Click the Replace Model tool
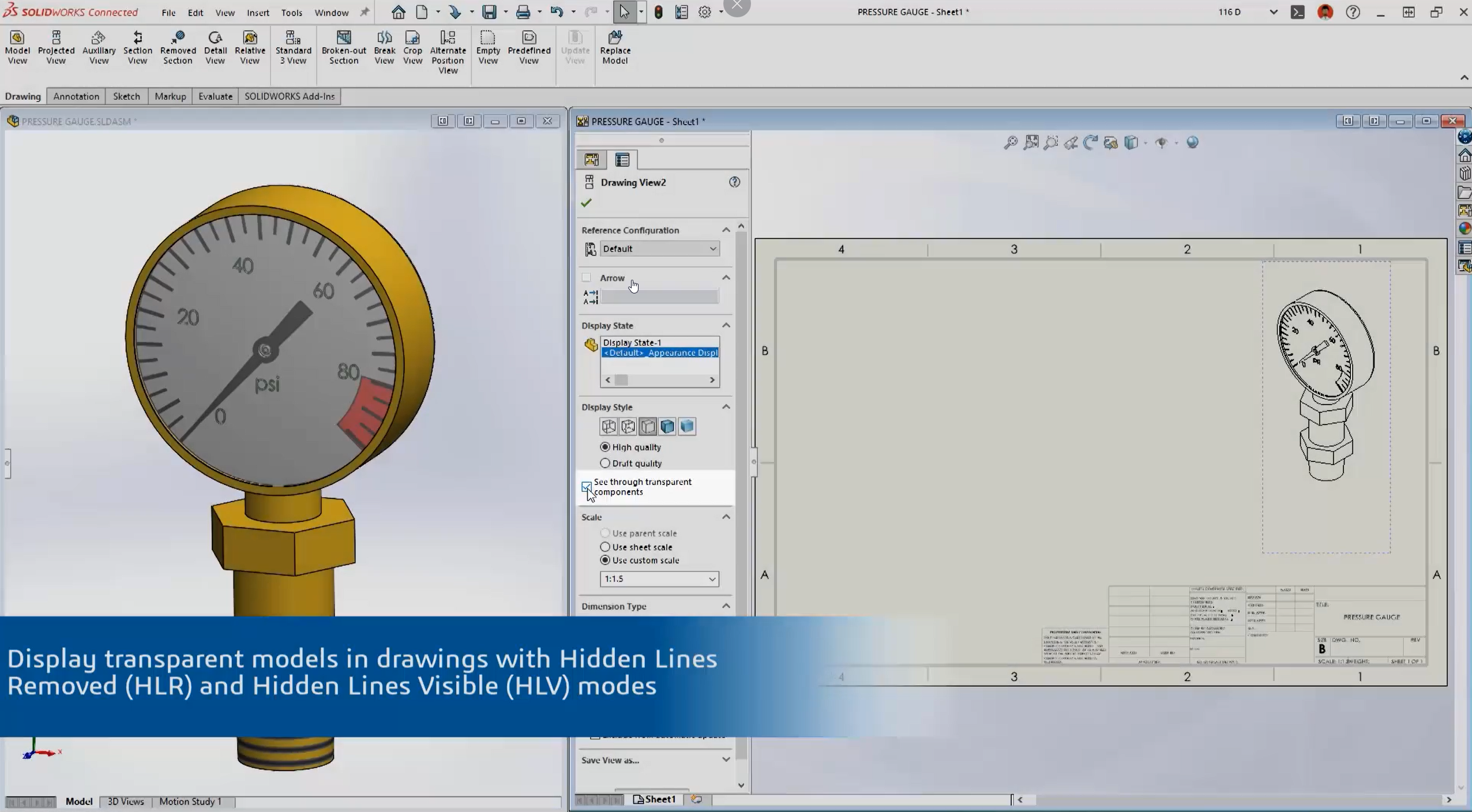 click(x=615, y=47)
